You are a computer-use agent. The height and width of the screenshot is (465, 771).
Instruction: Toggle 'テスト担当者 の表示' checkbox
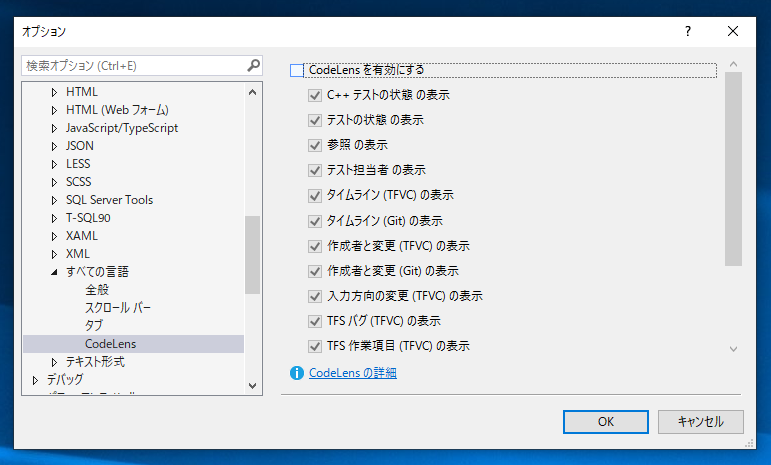click(315, 171)
